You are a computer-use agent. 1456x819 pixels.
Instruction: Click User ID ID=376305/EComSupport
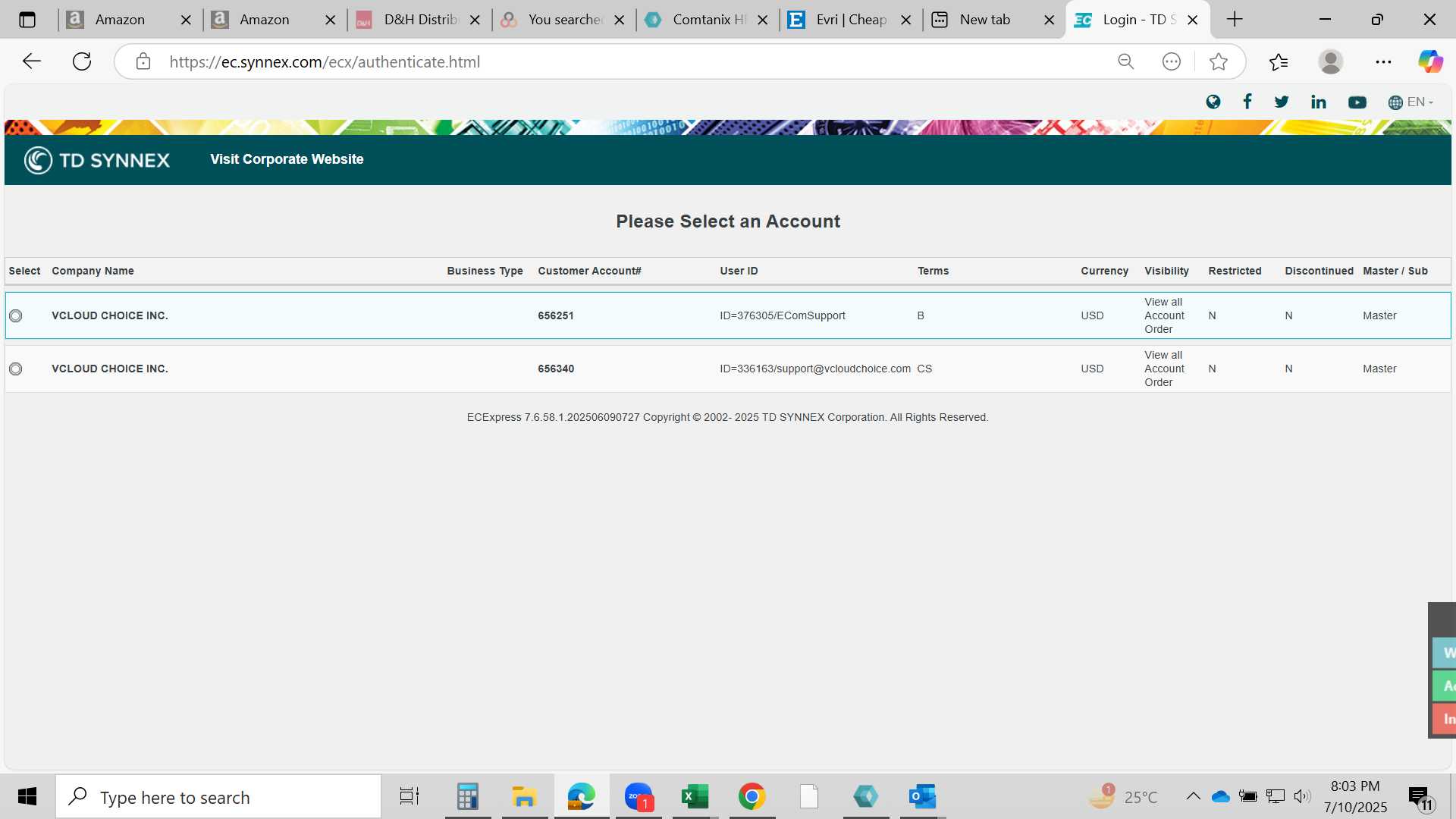[x=783, y=315]
